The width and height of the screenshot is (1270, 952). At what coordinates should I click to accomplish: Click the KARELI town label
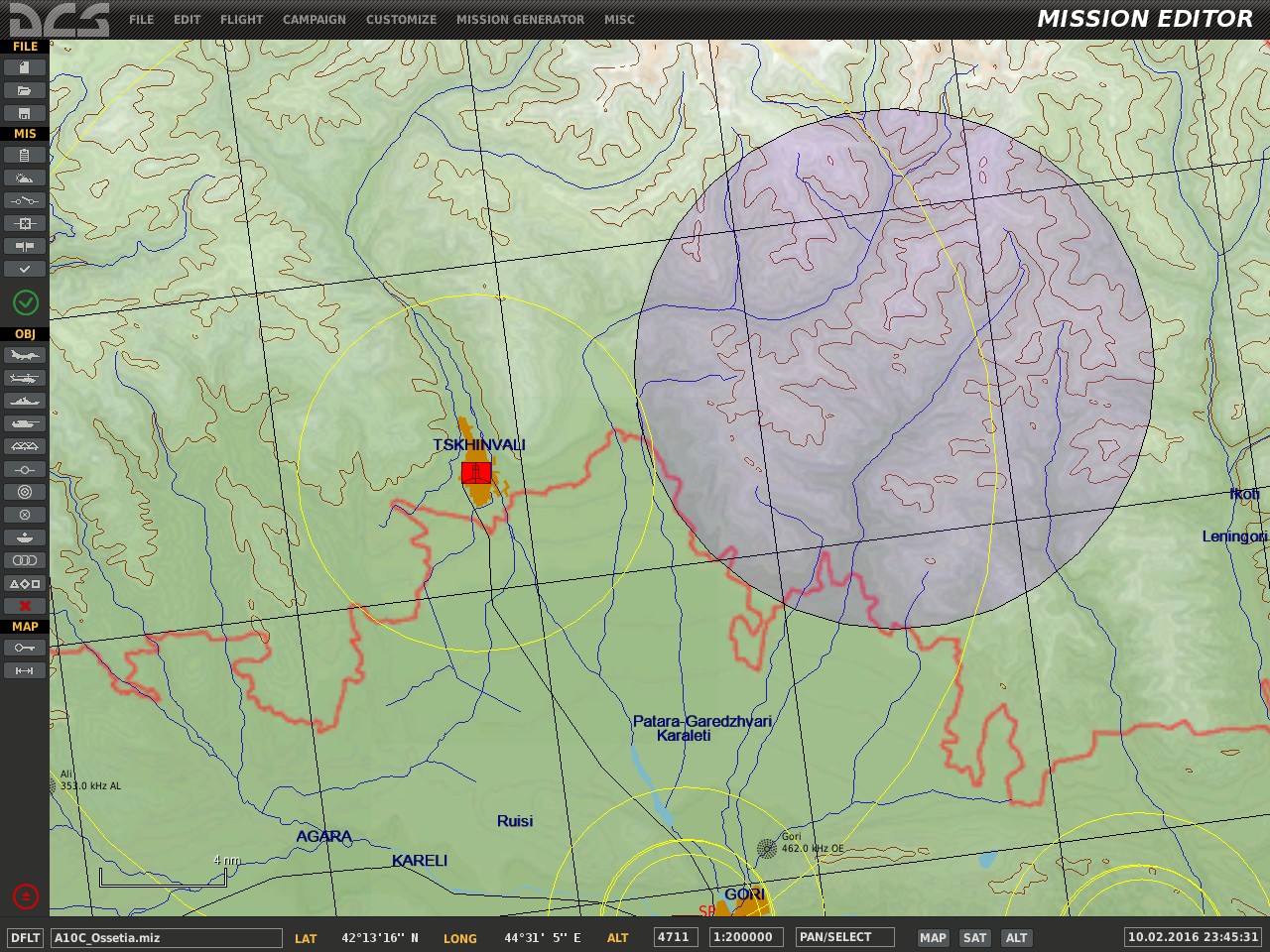pyautogui.click(x=420, y=861)
